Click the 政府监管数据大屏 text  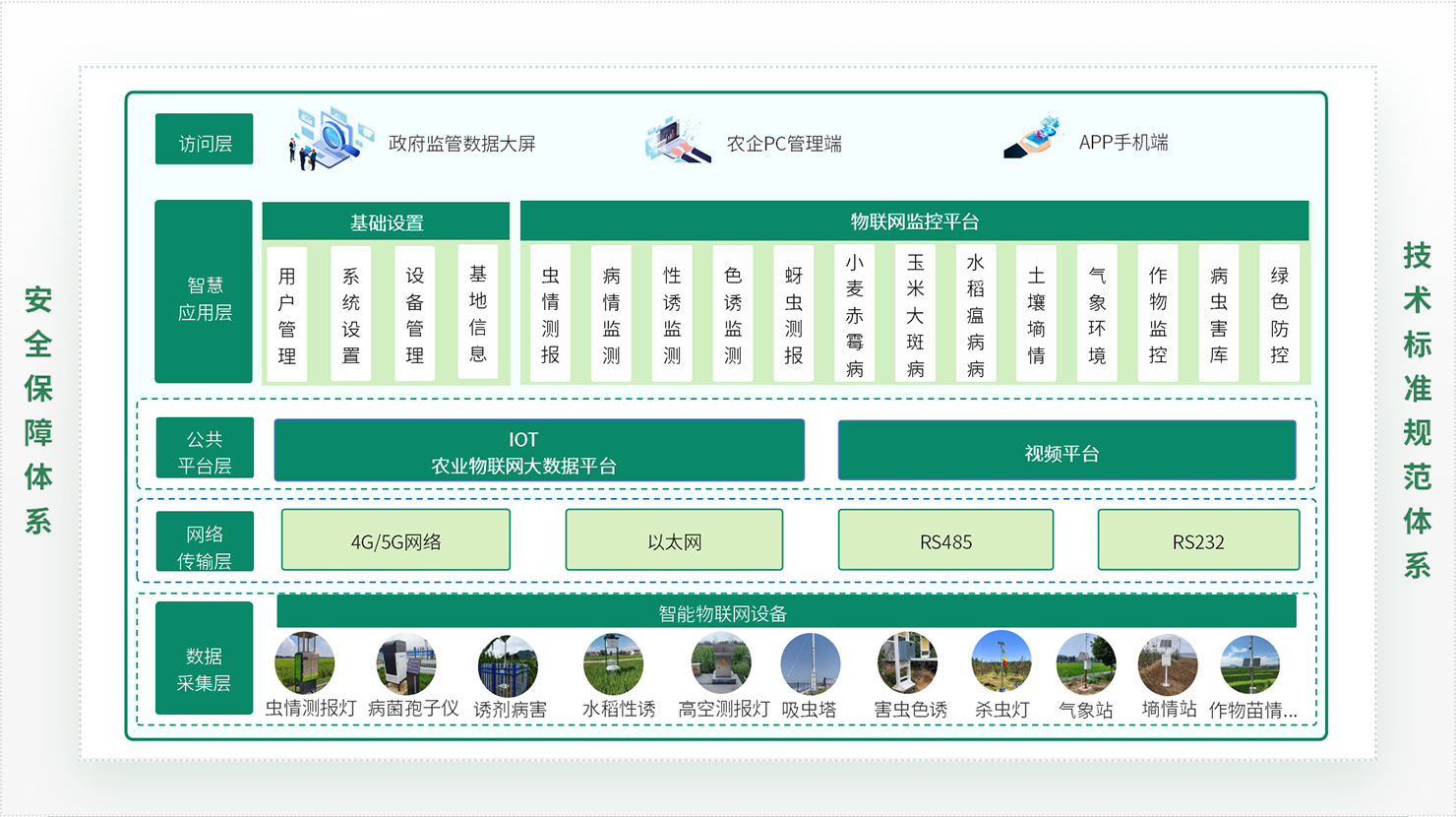[x=461, y=144]
